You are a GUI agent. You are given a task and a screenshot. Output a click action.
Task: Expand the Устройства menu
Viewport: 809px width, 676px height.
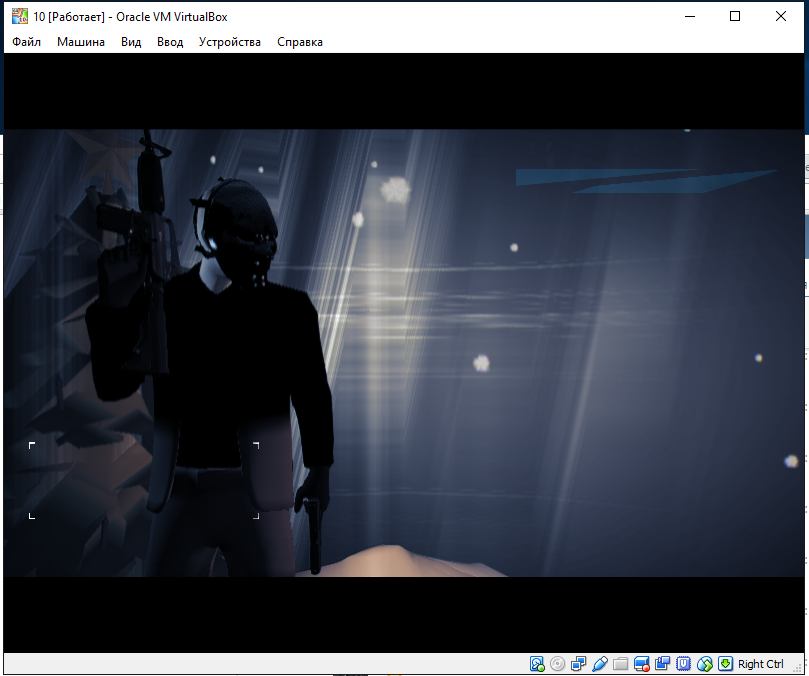230,42
